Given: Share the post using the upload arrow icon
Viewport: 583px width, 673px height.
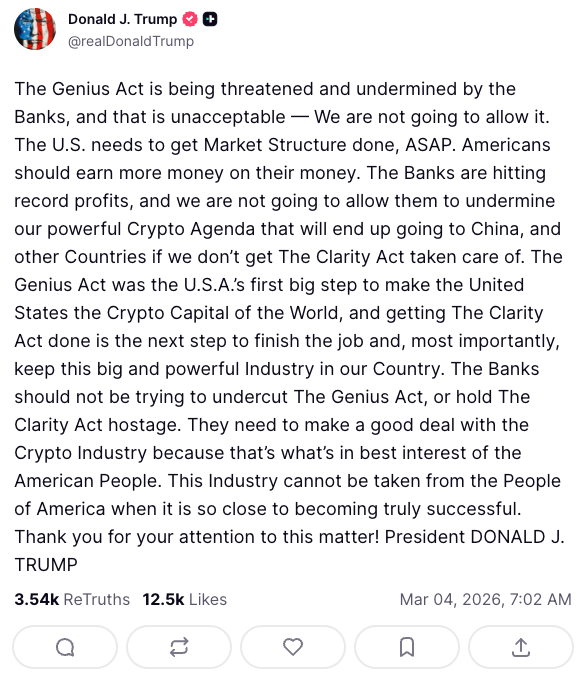Looking at the screenshot, I should [521, 647].
